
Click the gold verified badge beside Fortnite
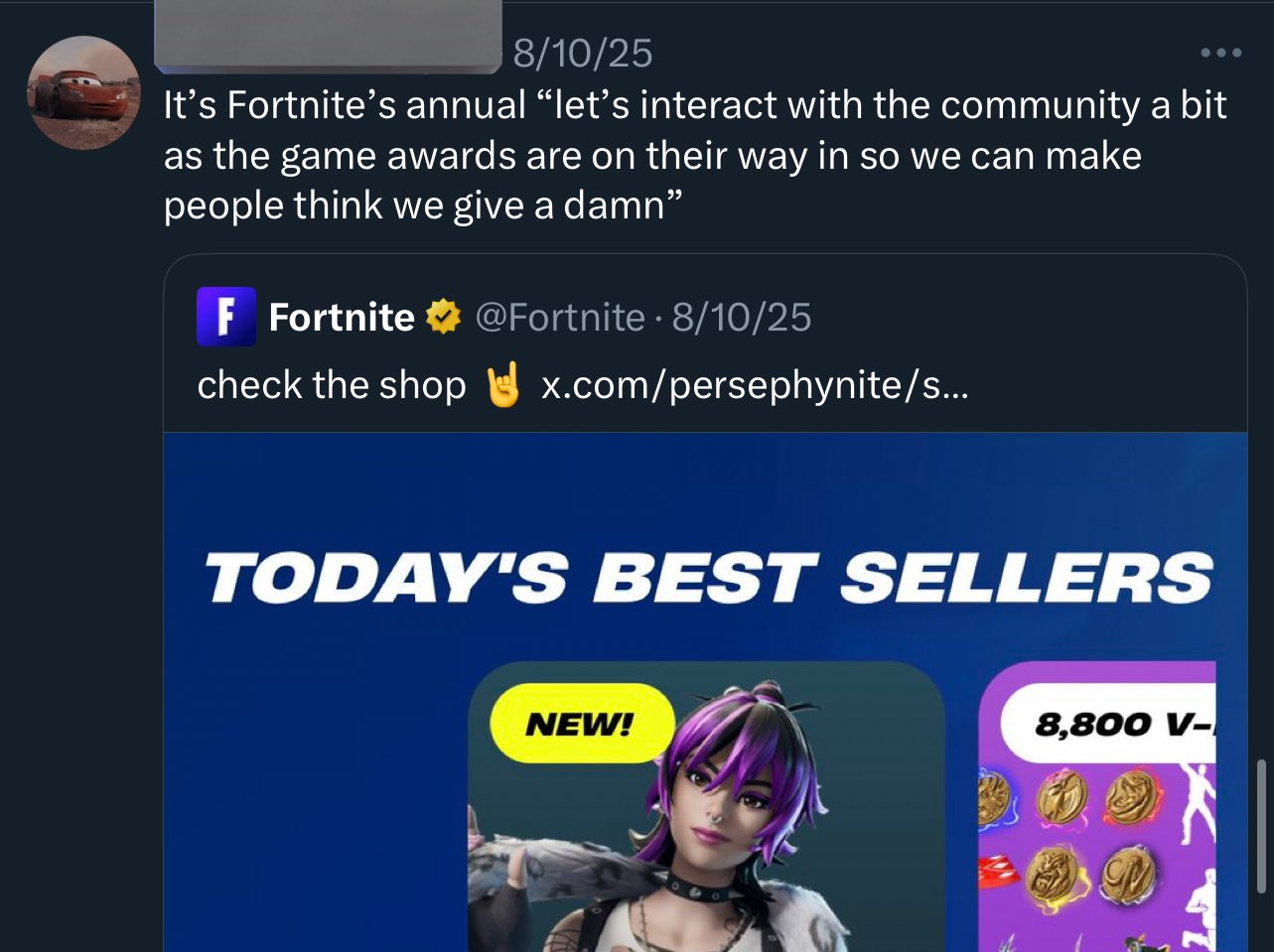(x=443, y=318)
